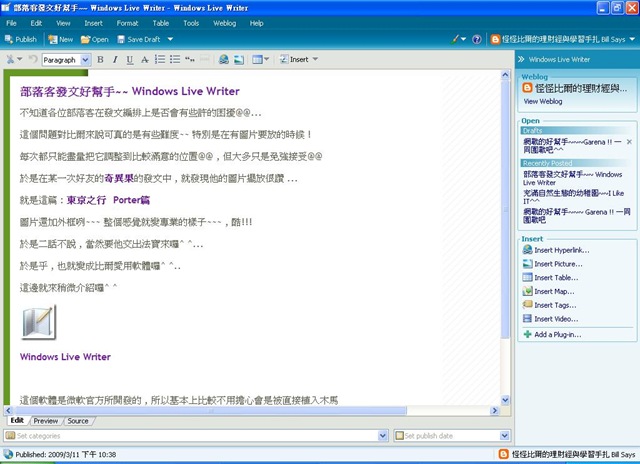This screenshot has height=464, width=640.
Task: Click Insert Video... in the sidebar
Action: click(x=551, y=319)
